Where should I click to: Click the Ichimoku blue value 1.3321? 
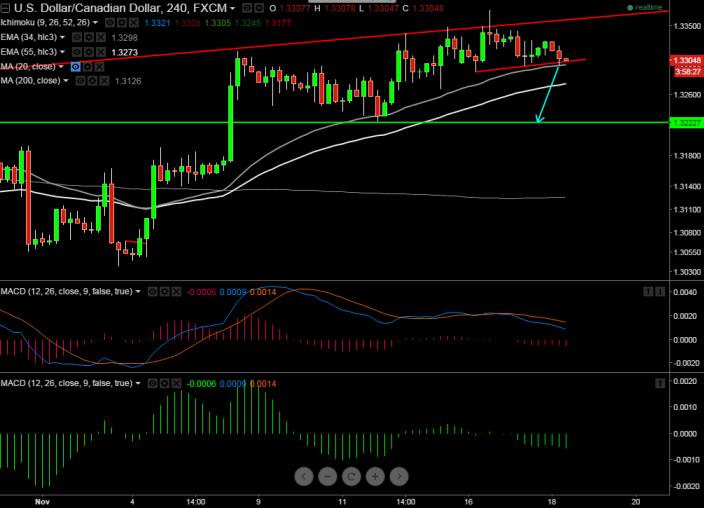click(158, 23)
